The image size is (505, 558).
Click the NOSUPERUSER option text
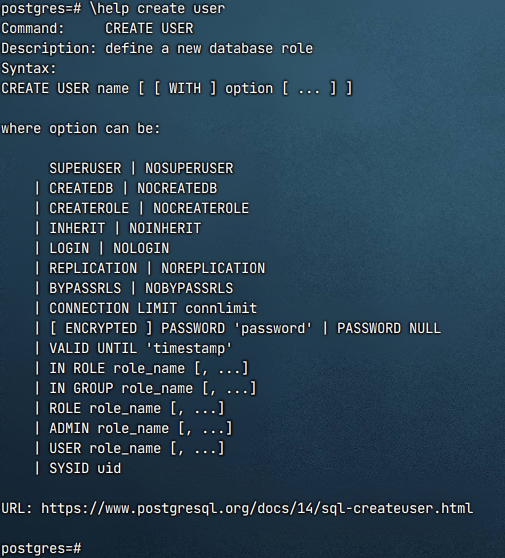189,168
